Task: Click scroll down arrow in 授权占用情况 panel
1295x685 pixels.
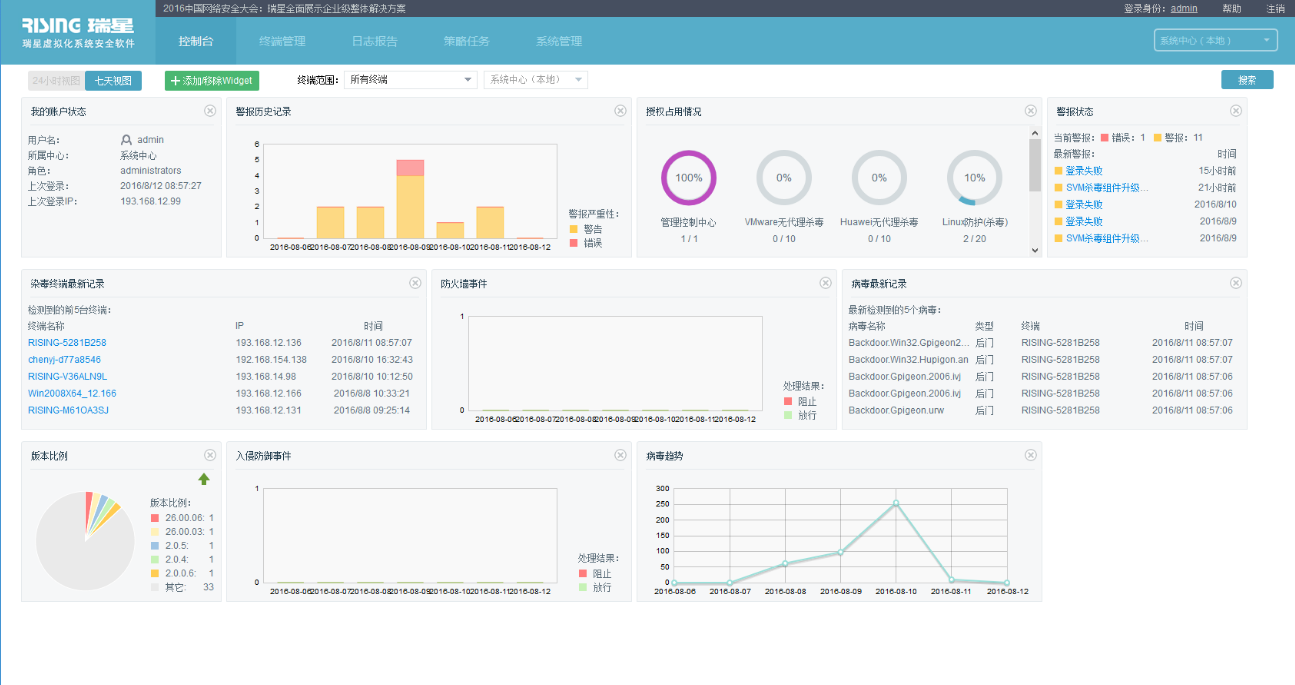Action: [x=1035, y=250]
